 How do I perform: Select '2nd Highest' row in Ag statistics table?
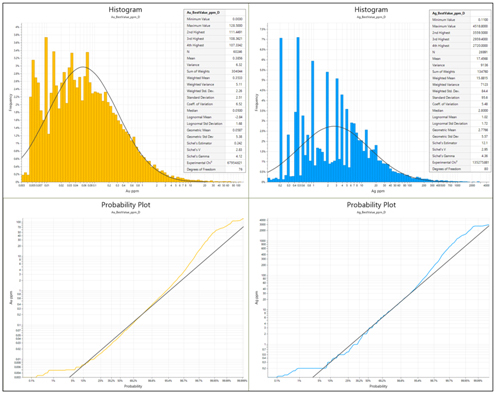tap(460, 33)
